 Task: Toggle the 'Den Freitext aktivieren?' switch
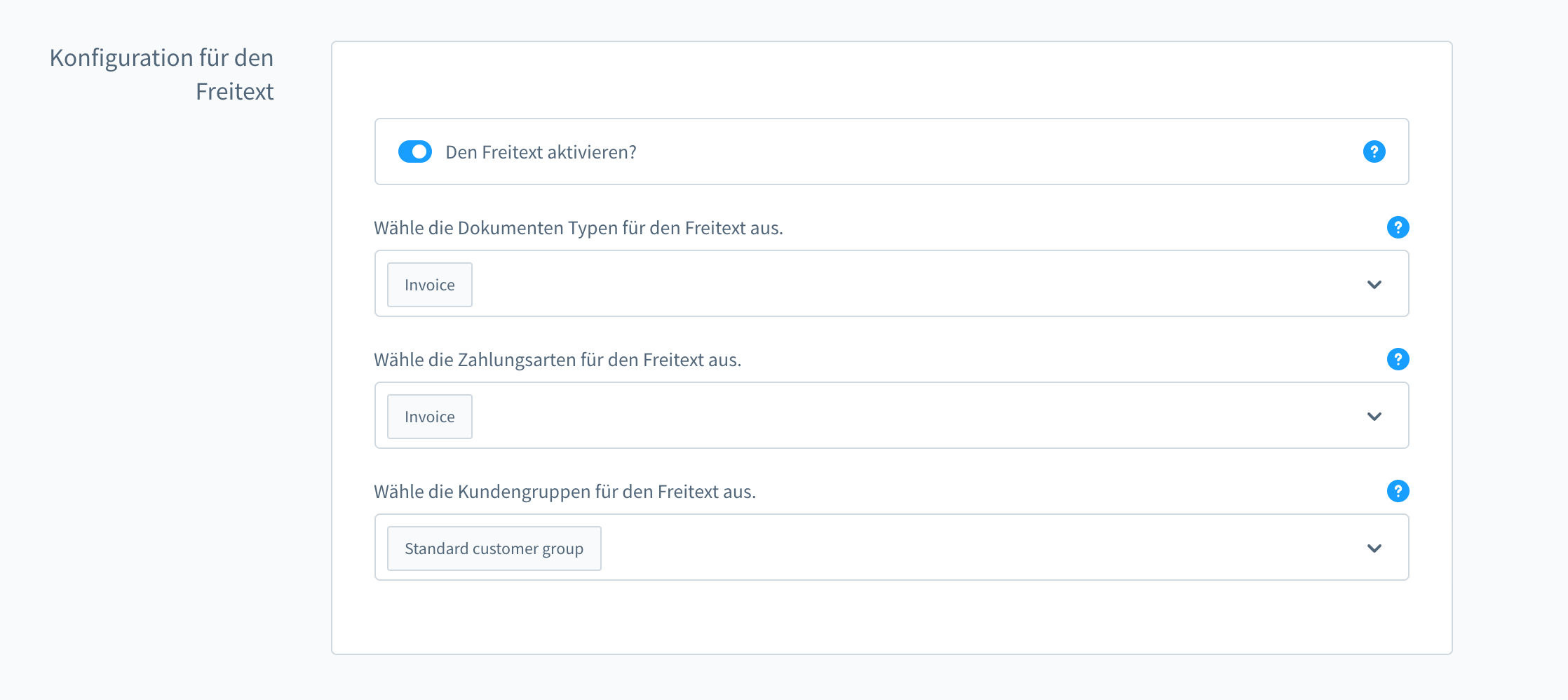[414, 152]
